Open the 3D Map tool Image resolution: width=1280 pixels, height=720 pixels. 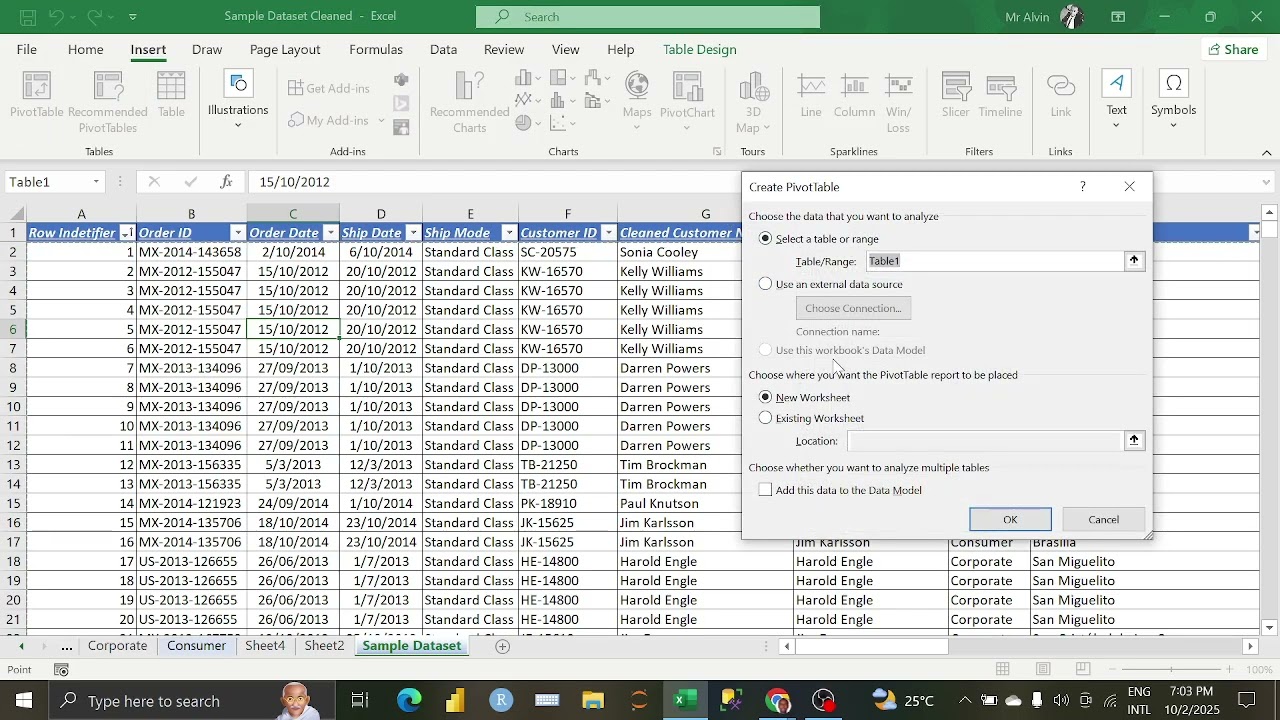click(x=753, y=102)
